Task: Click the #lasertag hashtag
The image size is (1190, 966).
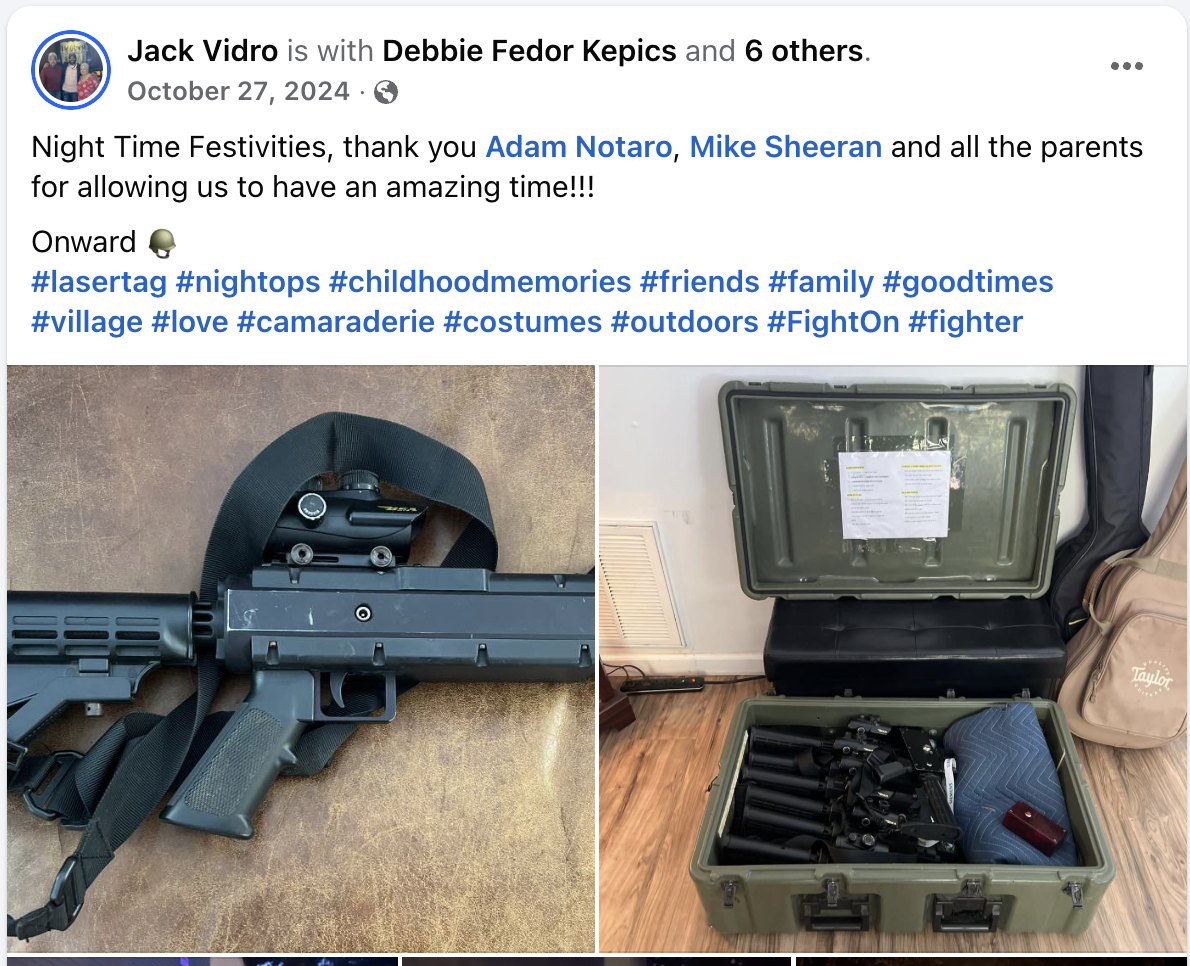Action: coord(99,282)
